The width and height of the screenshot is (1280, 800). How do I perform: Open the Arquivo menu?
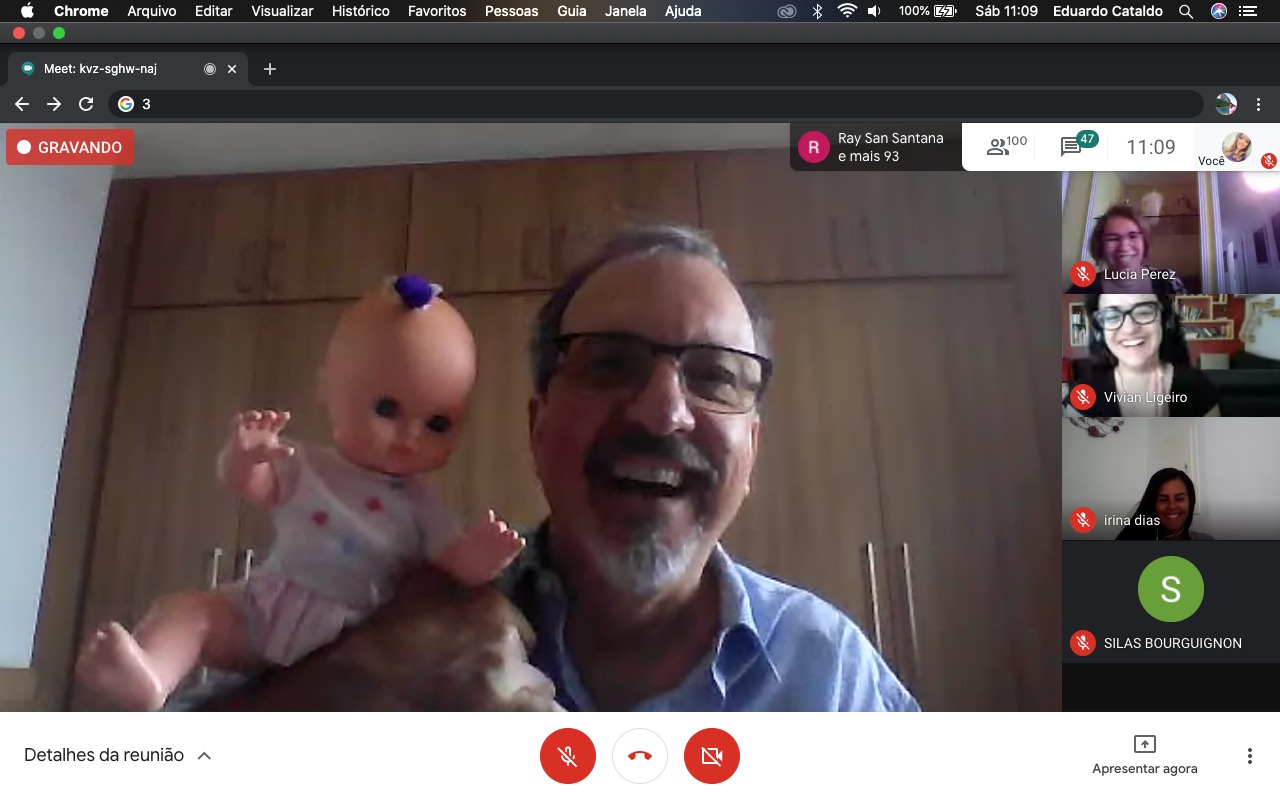pyautogui.click(x=152, y=11)
